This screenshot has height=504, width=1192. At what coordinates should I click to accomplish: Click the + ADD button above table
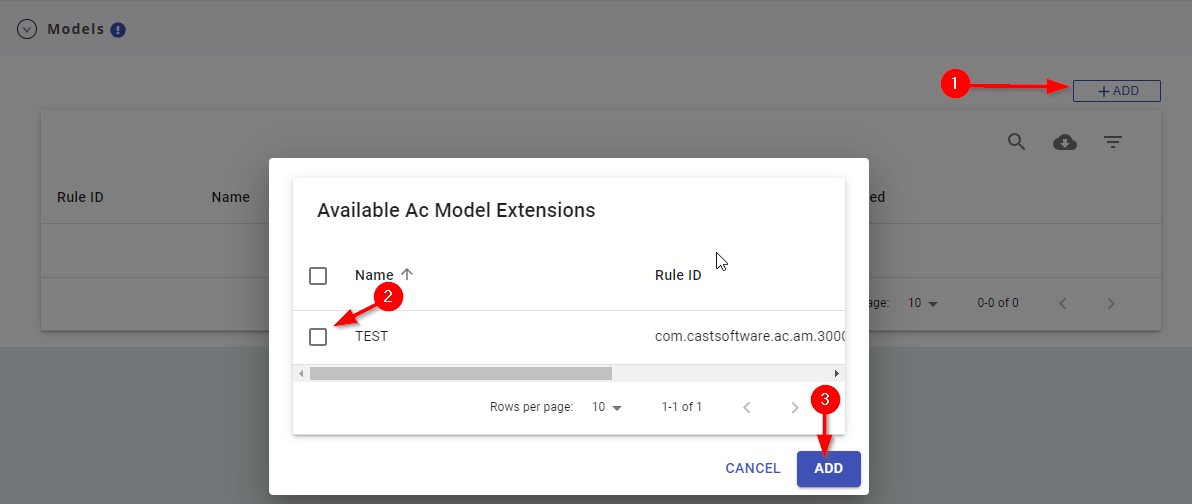[x=1117, y=91]
